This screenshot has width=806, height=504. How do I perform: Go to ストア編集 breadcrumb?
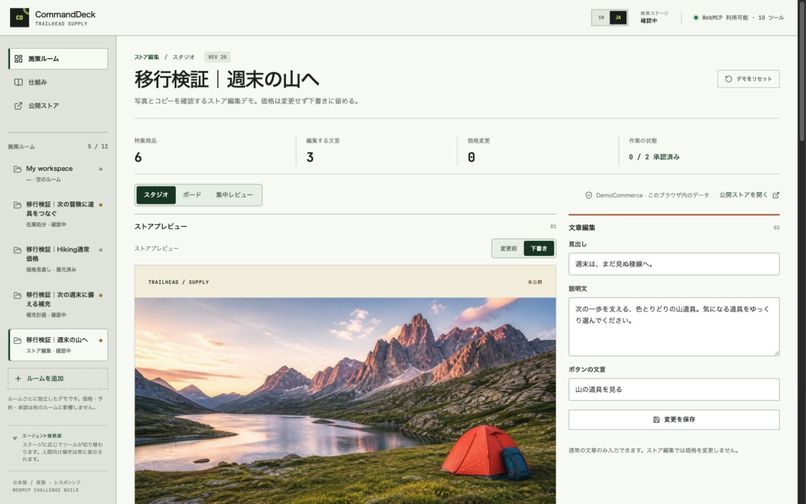click(x=146, y=57)
